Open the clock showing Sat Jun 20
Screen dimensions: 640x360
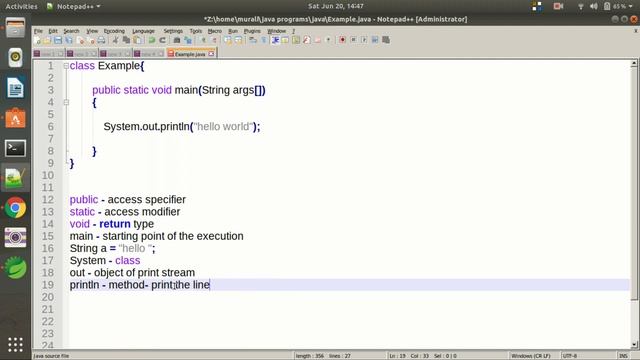pyautogui.click(x=336, y=6)
